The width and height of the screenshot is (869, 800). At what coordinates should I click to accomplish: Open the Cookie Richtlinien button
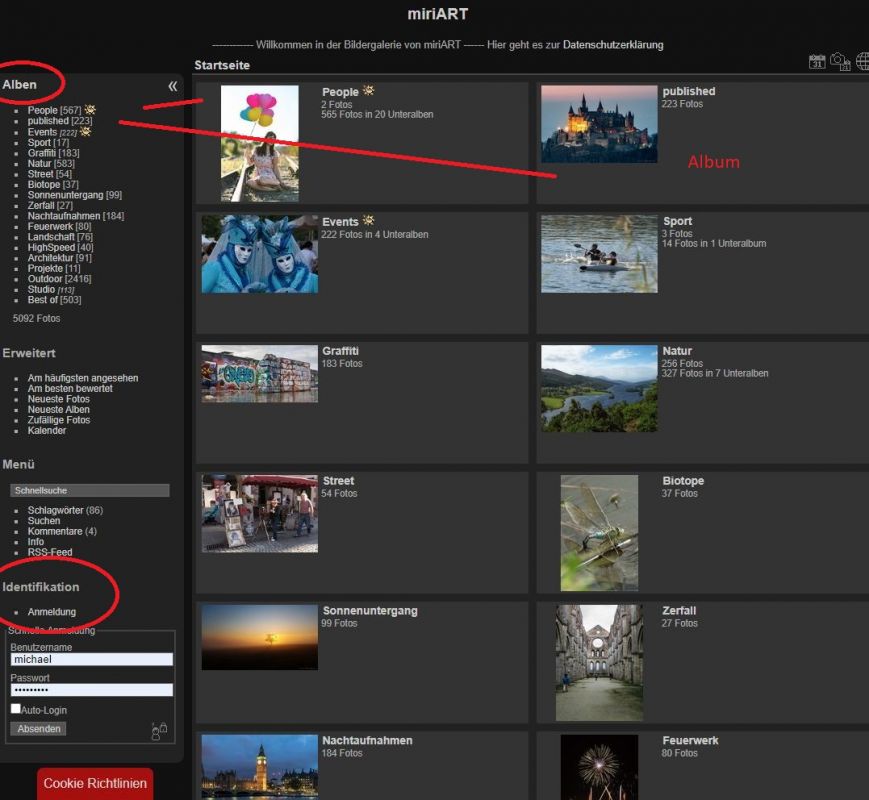(95, 783)
